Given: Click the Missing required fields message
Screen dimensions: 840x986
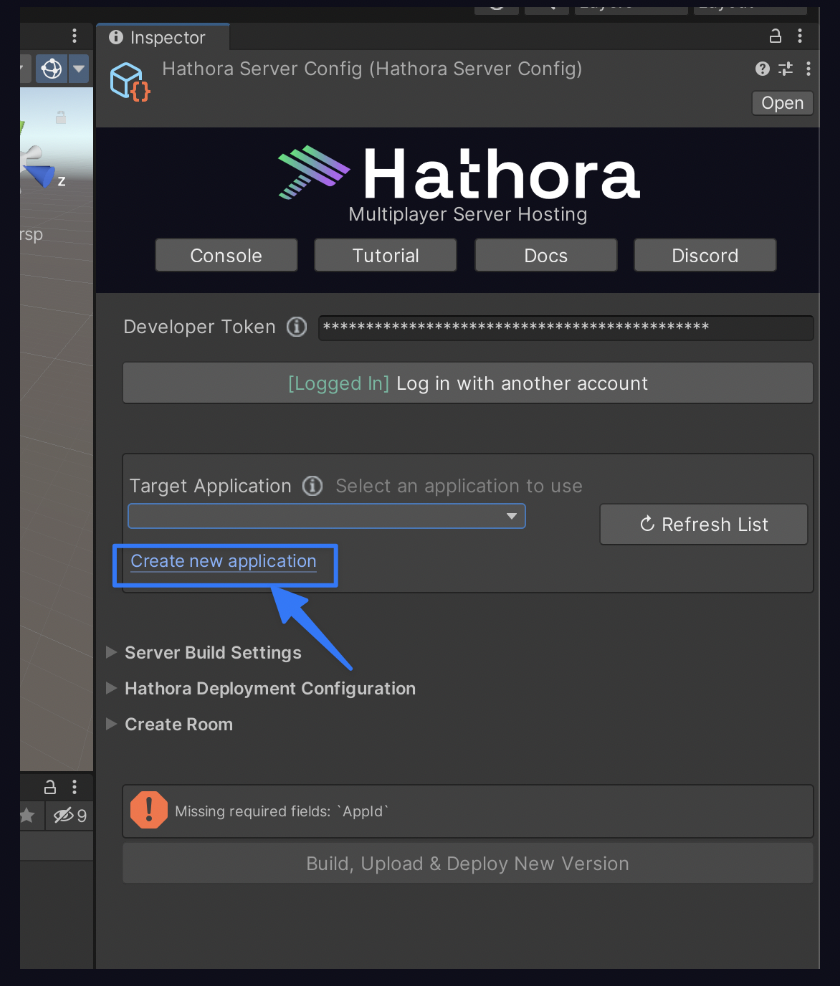Looking at the screenshot, I should (282, 811).
